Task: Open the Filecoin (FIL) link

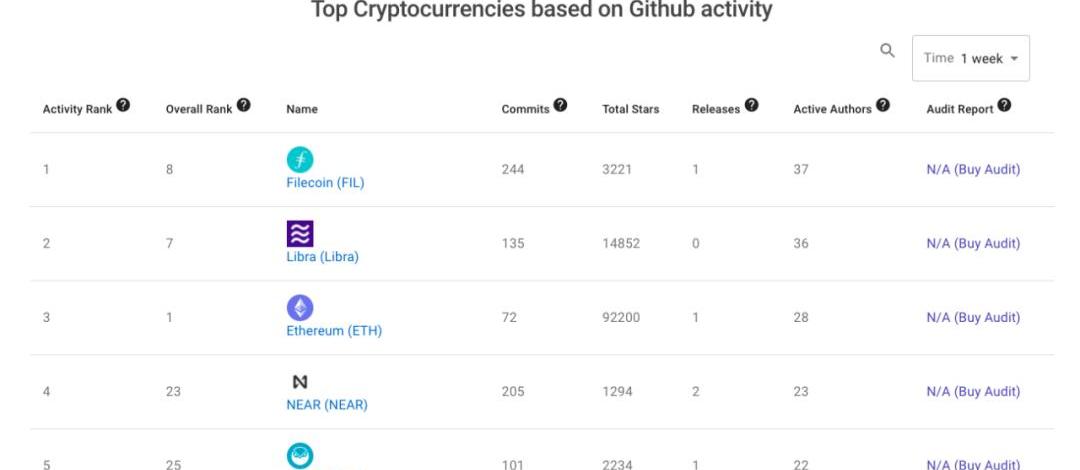Action: (x=325, y=182)
